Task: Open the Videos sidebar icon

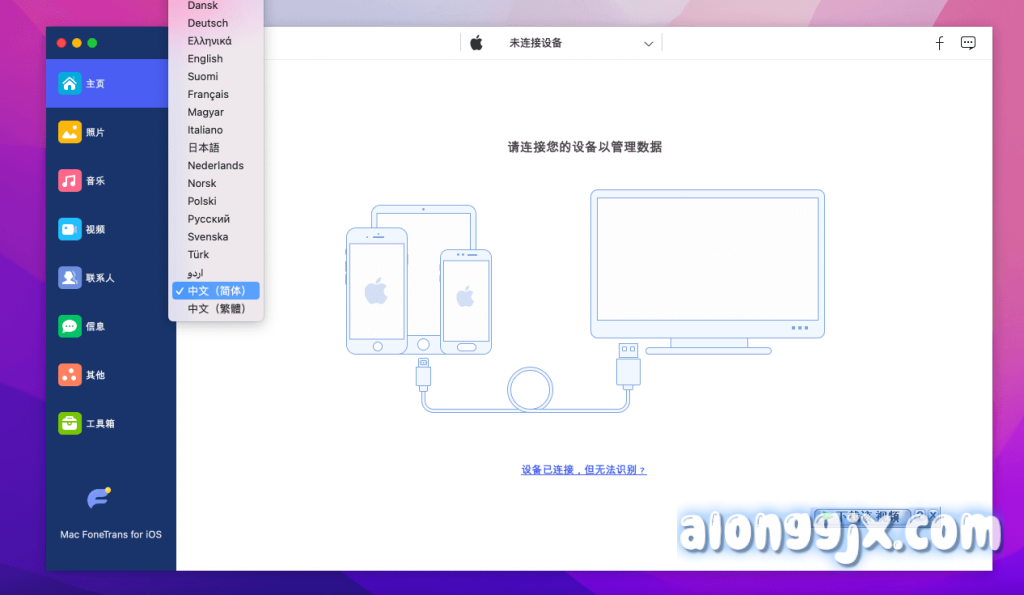Action: click(x=69, y=229)
